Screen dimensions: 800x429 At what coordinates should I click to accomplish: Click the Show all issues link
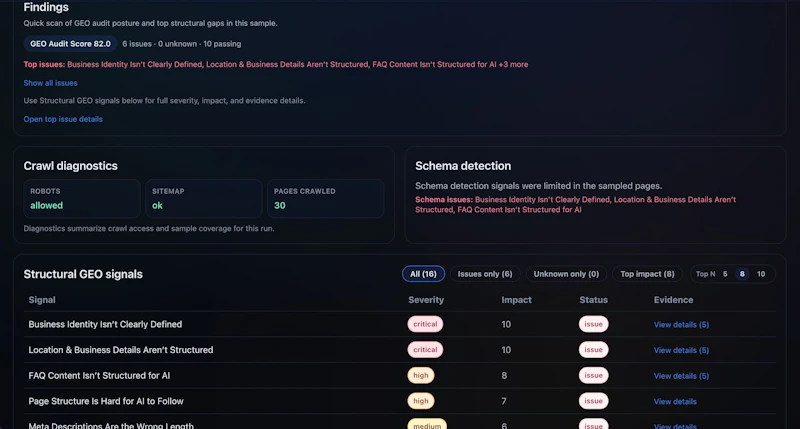pyautogui.click(x=50, y=83)
